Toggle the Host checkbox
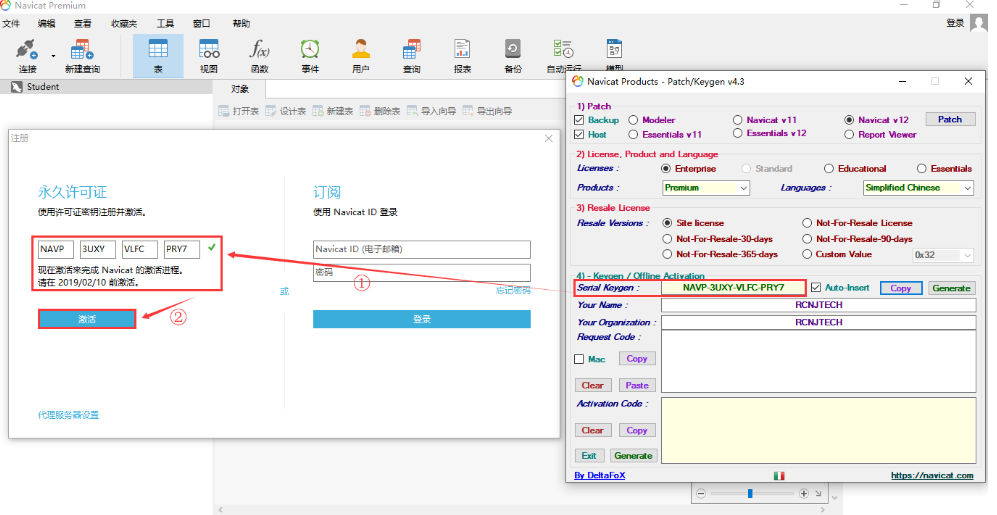This screenshot has width=997, height=515. point(579,134)
